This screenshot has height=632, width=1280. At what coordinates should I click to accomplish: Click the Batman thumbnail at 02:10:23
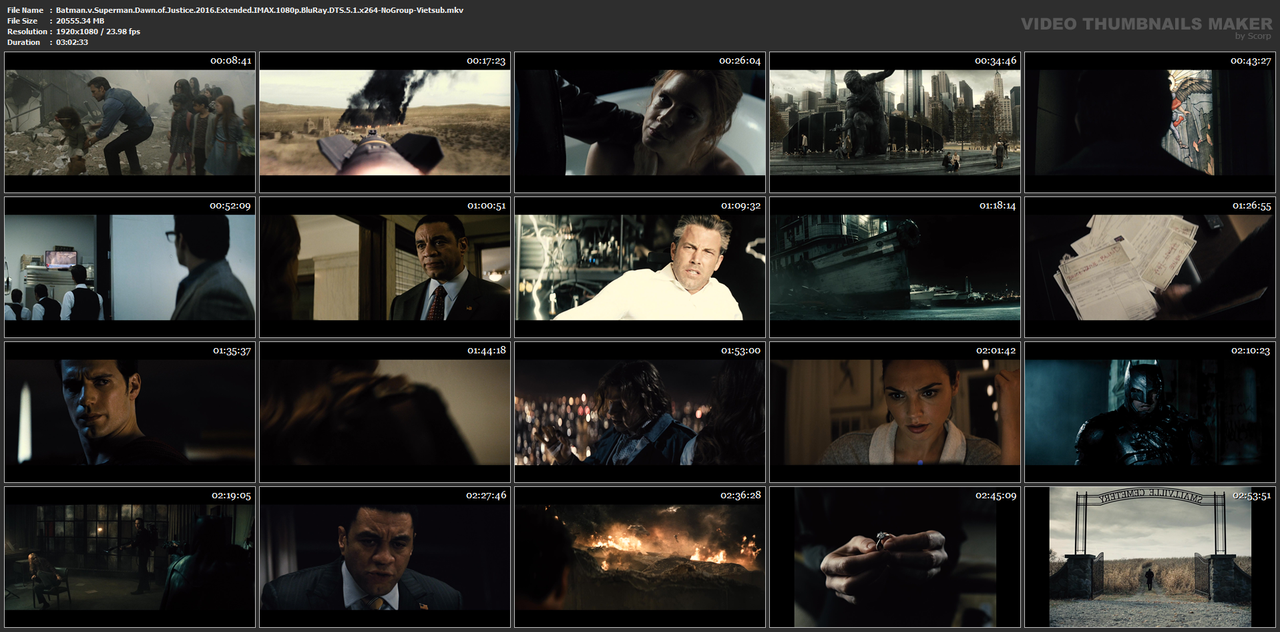(1150, 411)
